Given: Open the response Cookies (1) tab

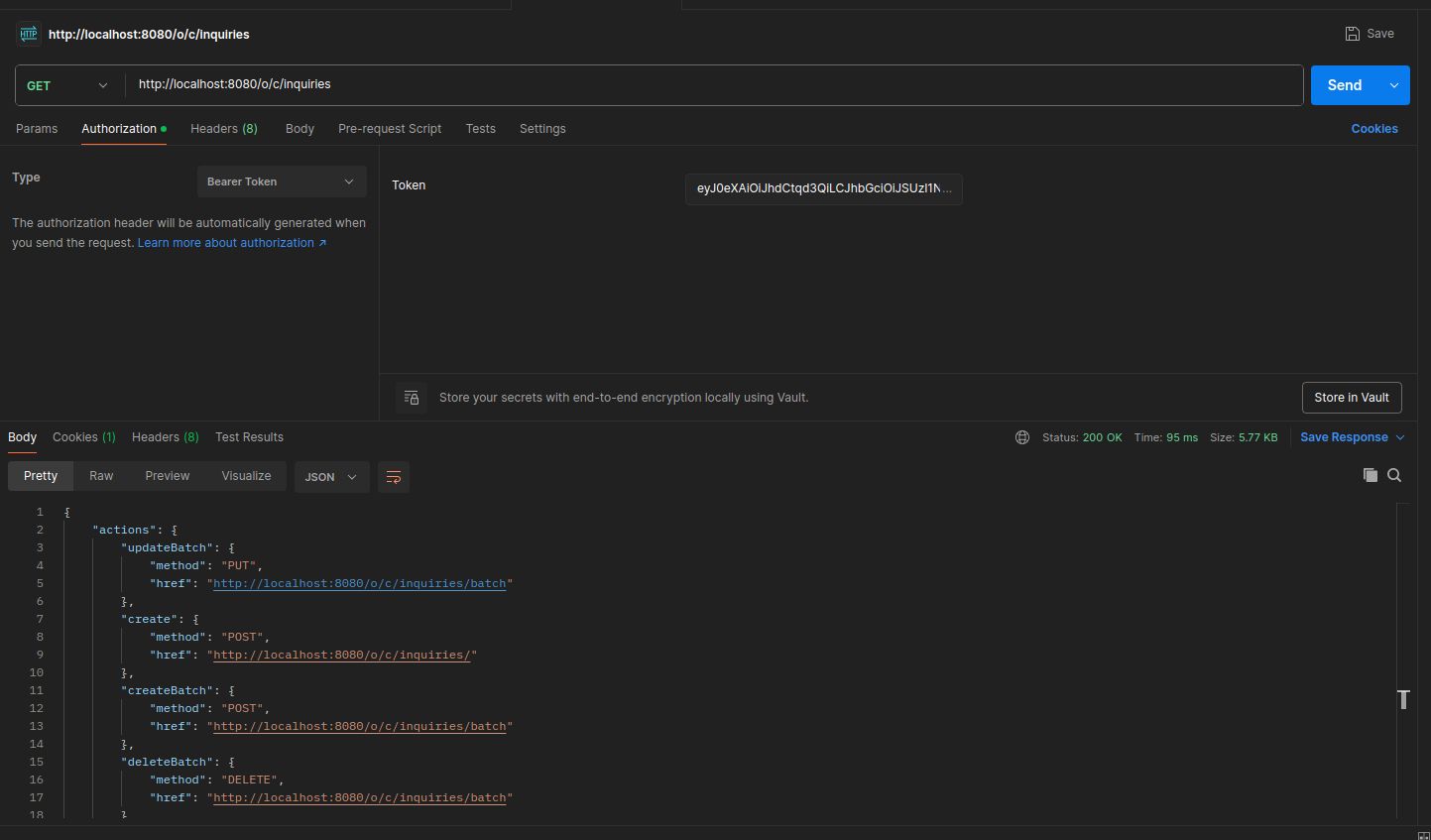Looking at the screenshot, I should [84, 437].
